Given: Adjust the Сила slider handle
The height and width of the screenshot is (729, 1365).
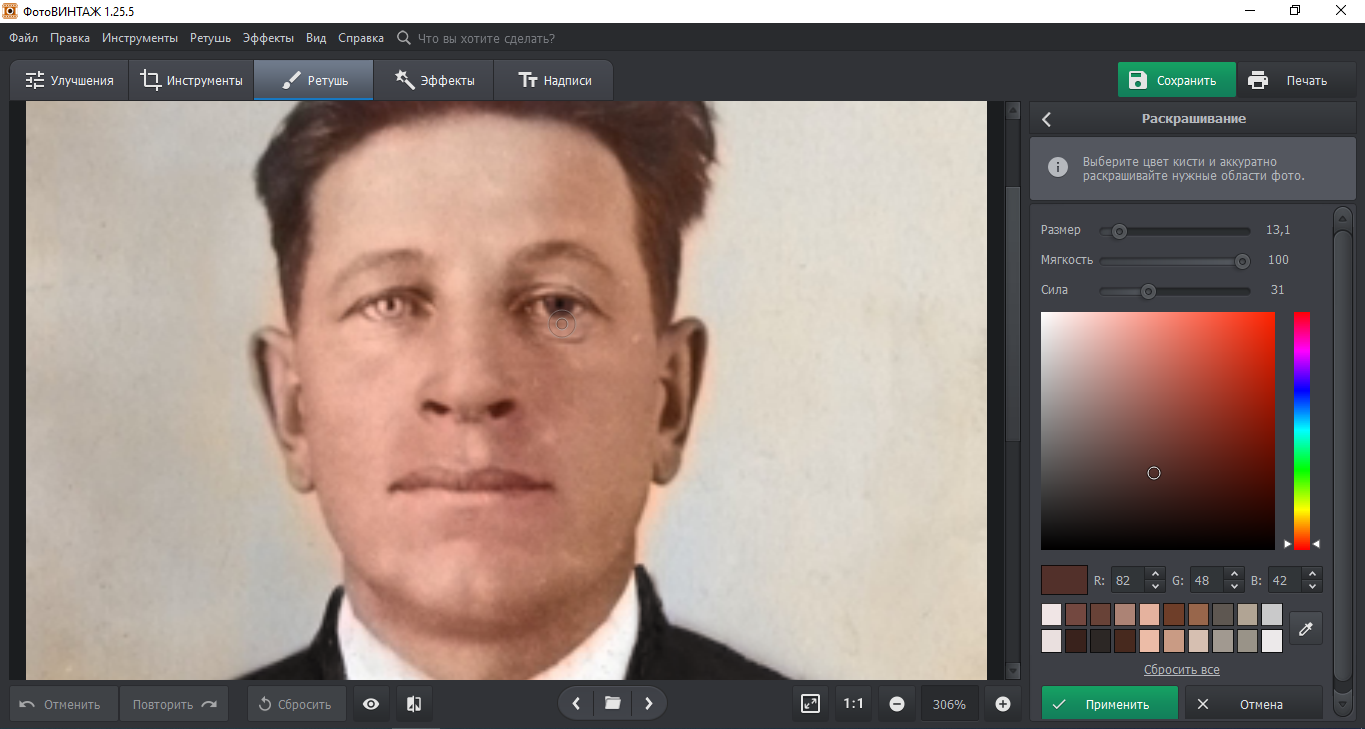Looking at the screenshot, I should coord(1148,291).
